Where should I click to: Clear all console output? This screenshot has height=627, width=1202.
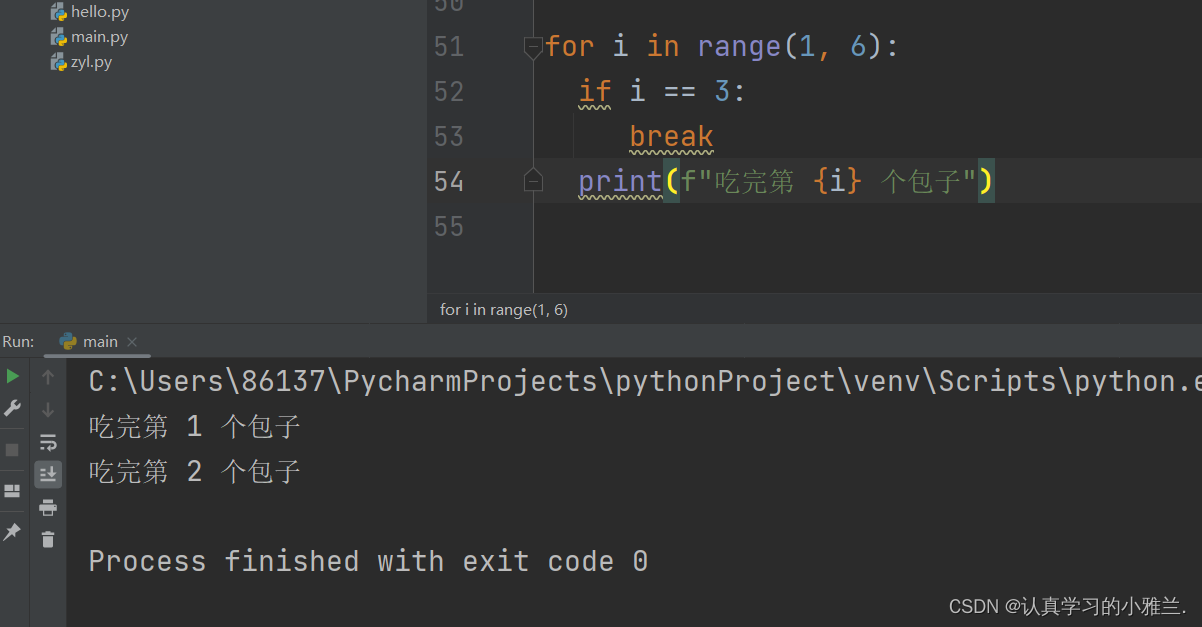pos(47,540)
